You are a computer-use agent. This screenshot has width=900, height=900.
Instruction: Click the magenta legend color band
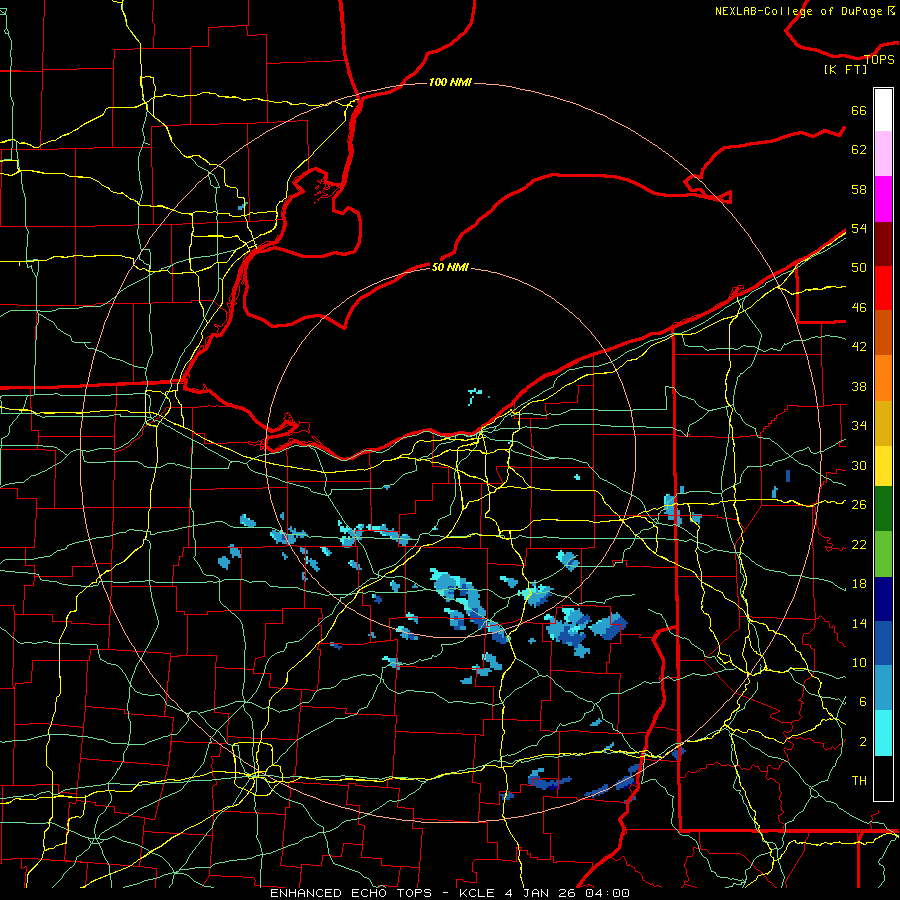tap(883, 199)
